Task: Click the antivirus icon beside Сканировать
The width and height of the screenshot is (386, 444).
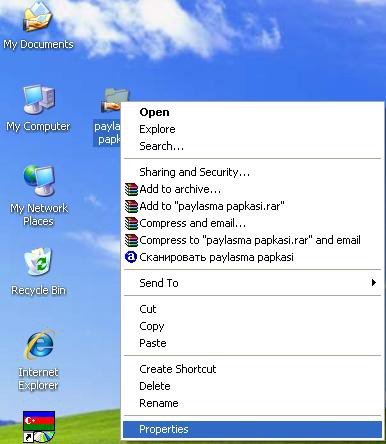Action: pos(131,257)
